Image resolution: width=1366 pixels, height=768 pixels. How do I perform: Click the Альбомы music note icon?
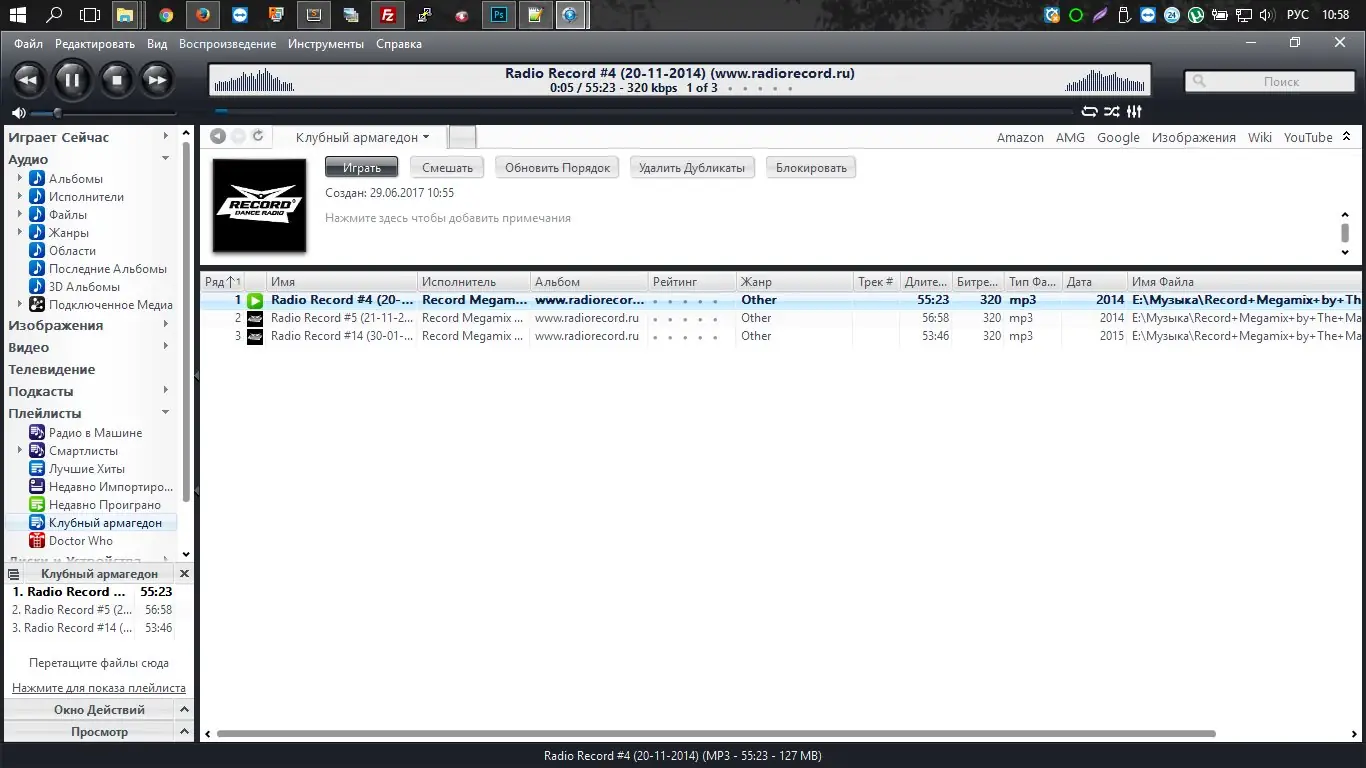point(37,179)
